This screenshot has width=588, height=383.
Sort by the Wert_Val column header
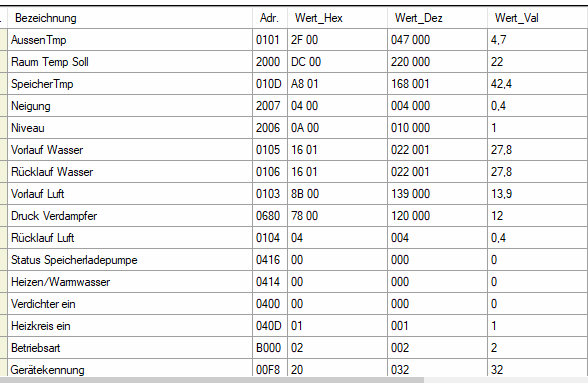pos(538,18)
